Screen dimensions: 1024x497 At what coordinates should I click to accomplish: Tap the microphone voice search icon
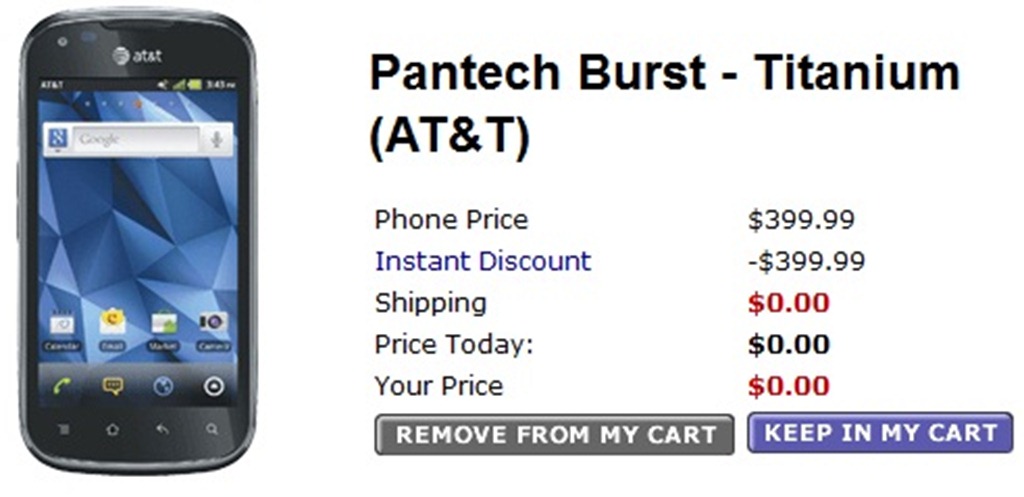(216, 140)
